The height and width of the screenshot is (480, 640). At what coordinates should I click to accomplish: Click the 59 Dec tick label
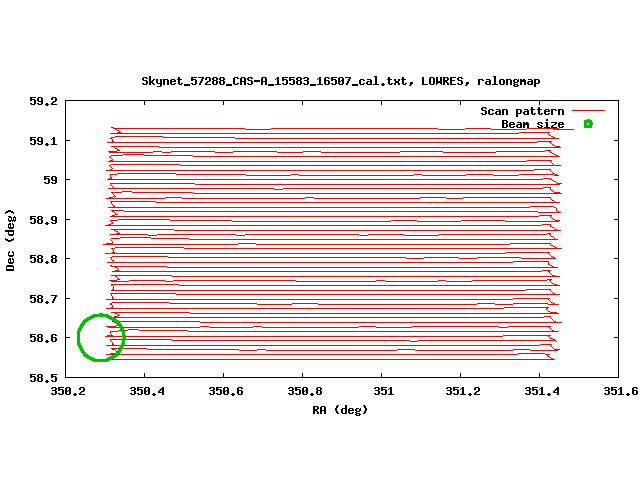(x=51, y=180)
